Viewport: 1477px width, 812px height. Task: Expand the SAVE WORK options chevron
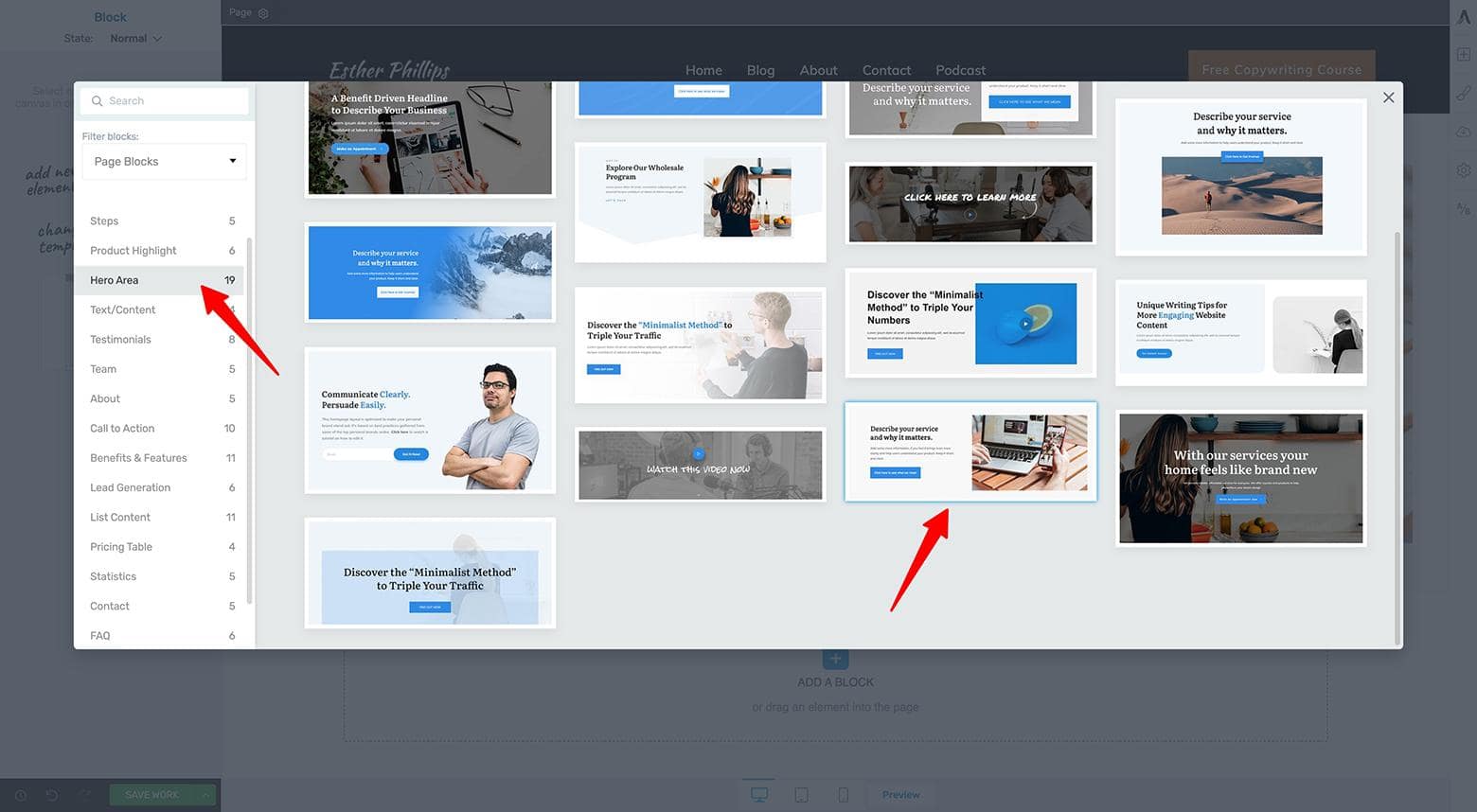(x=206, y=795)
